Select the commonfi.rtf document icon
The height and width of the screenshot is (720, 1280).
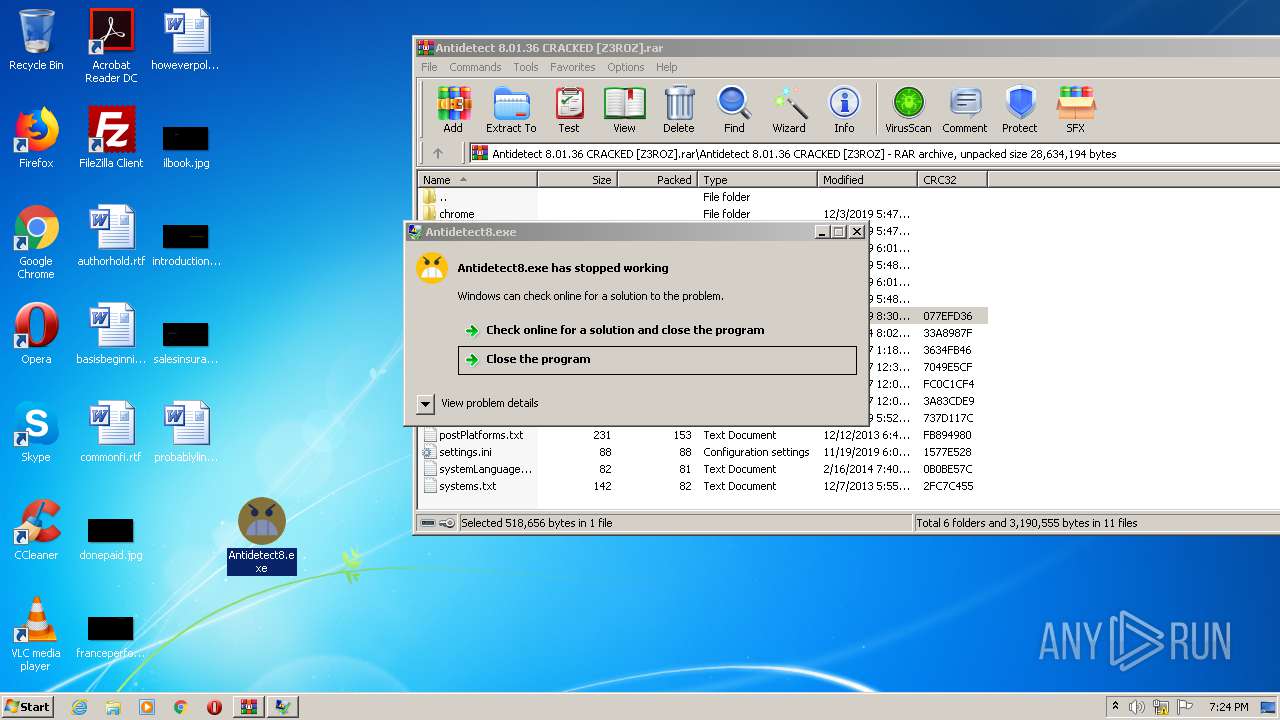[111, 432]
